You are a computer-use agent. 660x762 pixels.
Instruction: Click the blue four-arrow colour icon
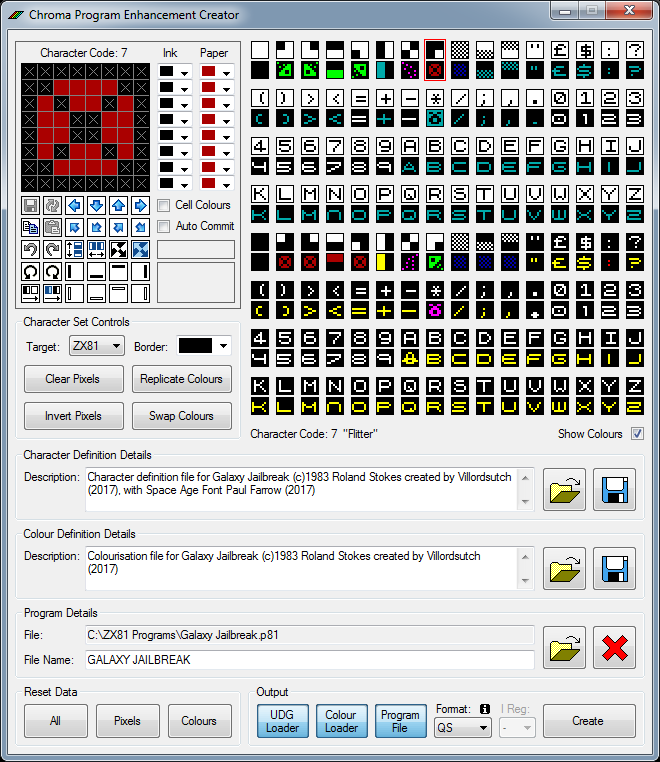(140, 250)
